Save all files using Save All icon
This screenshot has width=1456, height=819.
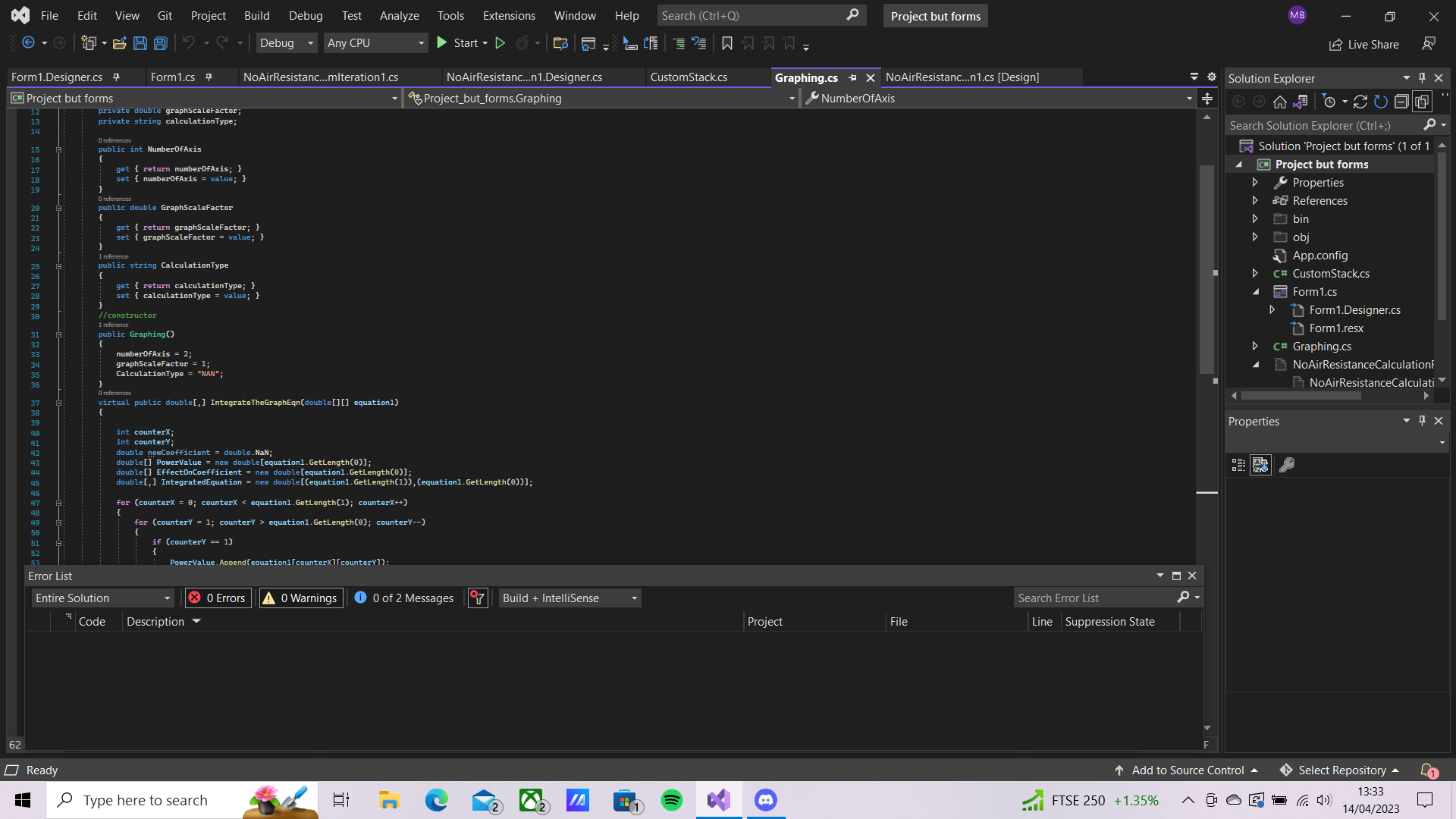(x=160, y=43)
